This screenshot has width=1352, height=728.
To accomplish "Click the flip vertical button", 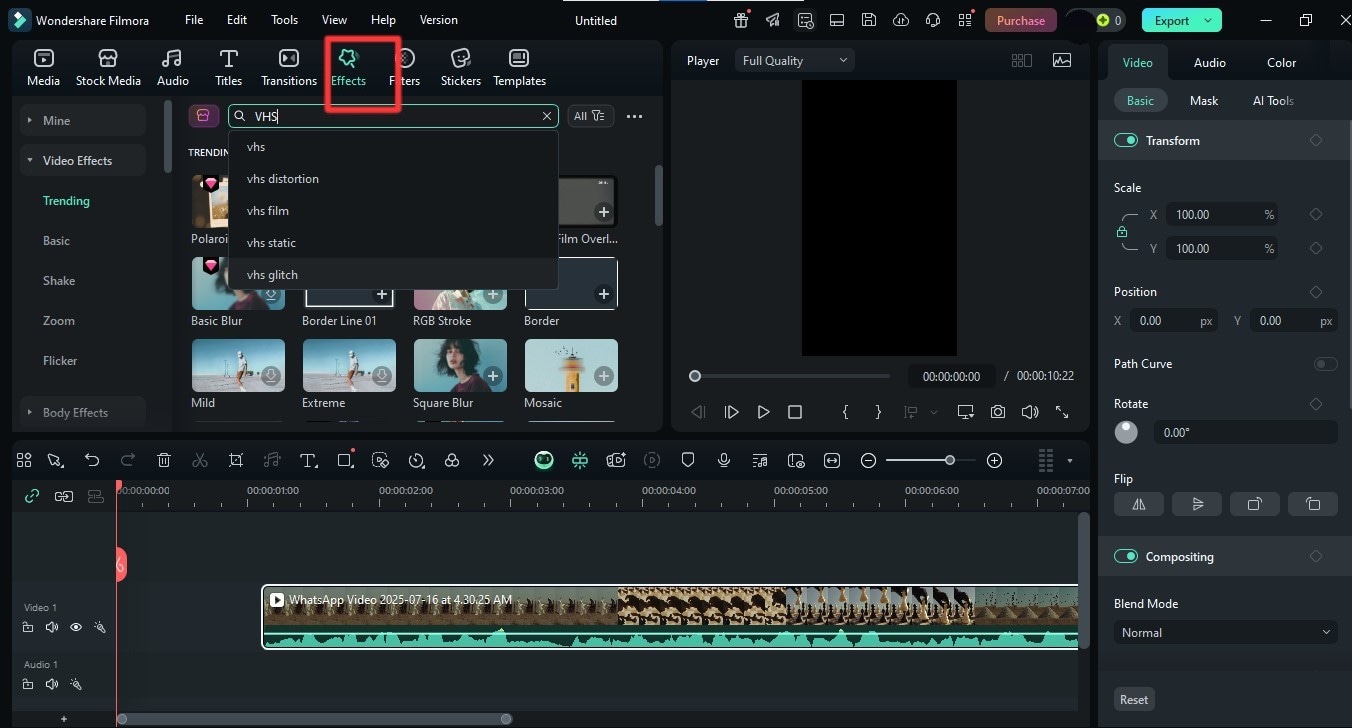I will pyautogui.click(x=1197, y=504).
